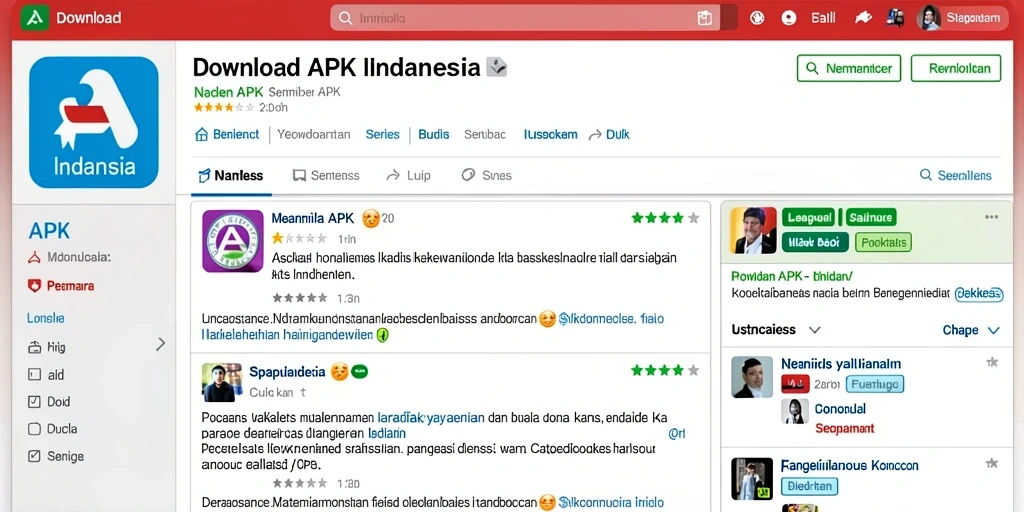Open the Serubac menu item
The image size is (1024, 512).
pos(485,135)
